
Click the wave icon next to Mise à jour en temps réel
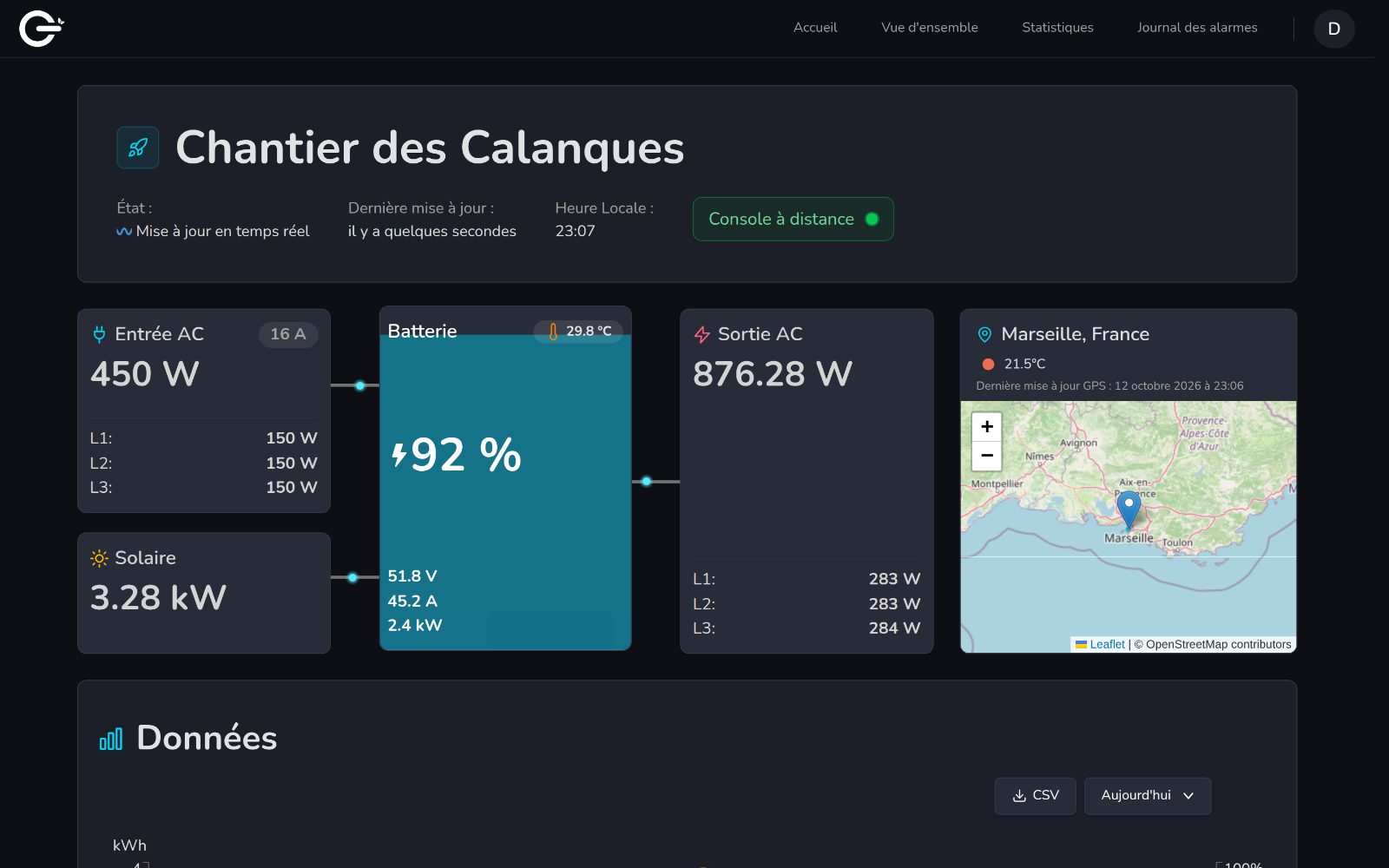124,232
